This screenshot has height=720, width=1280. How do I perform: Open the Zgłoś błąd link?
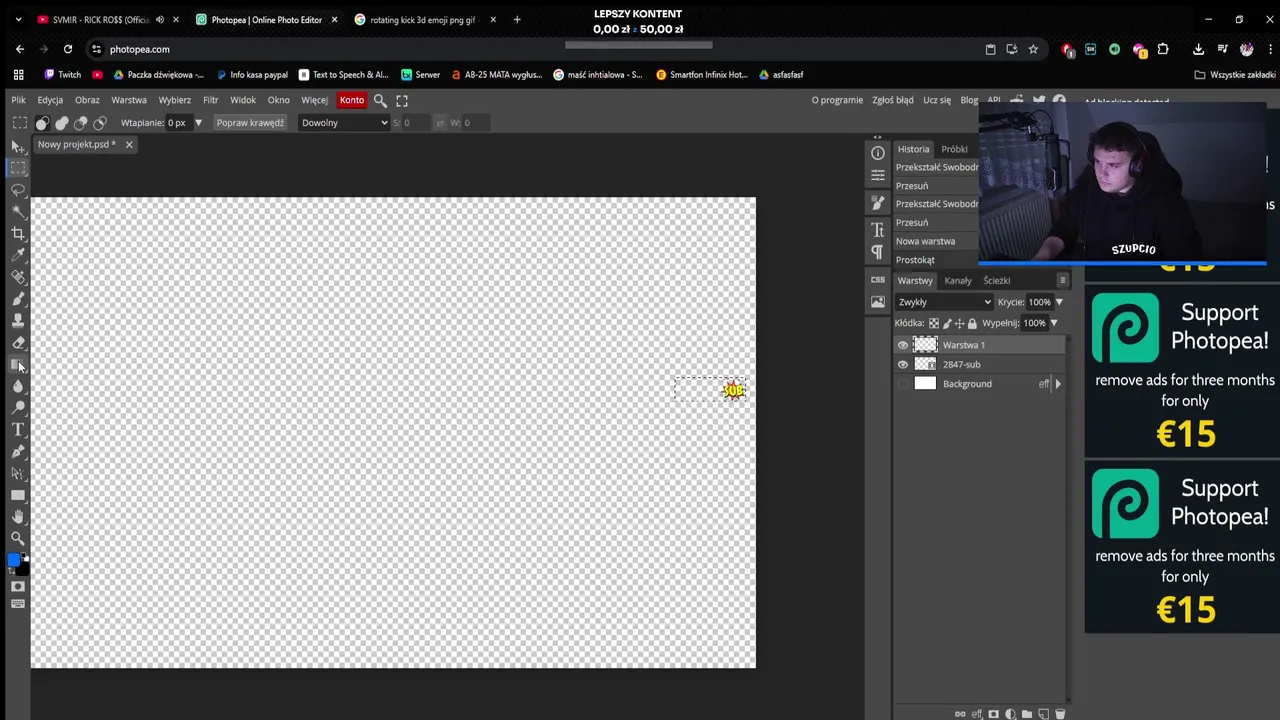click(x=892, y=100)
